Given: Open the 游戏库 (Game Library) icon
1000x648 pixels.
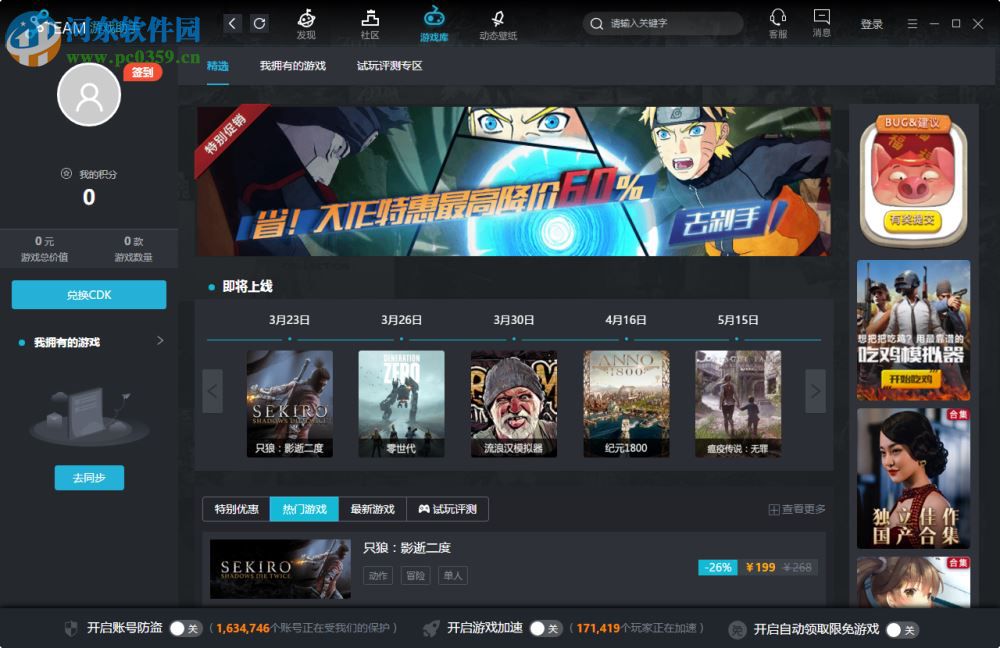Looking at the screenshot, I should (x=433, y=21).
